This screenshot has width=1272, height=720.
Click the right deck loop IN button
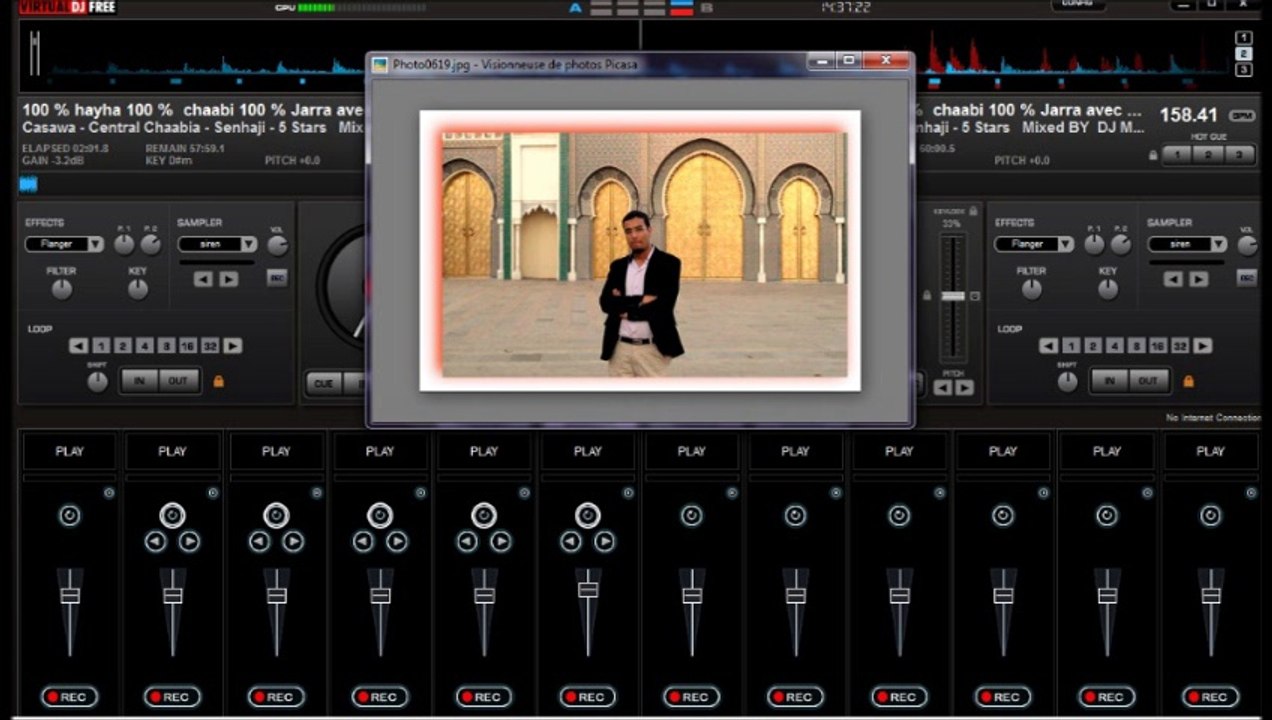point(1110,381)
